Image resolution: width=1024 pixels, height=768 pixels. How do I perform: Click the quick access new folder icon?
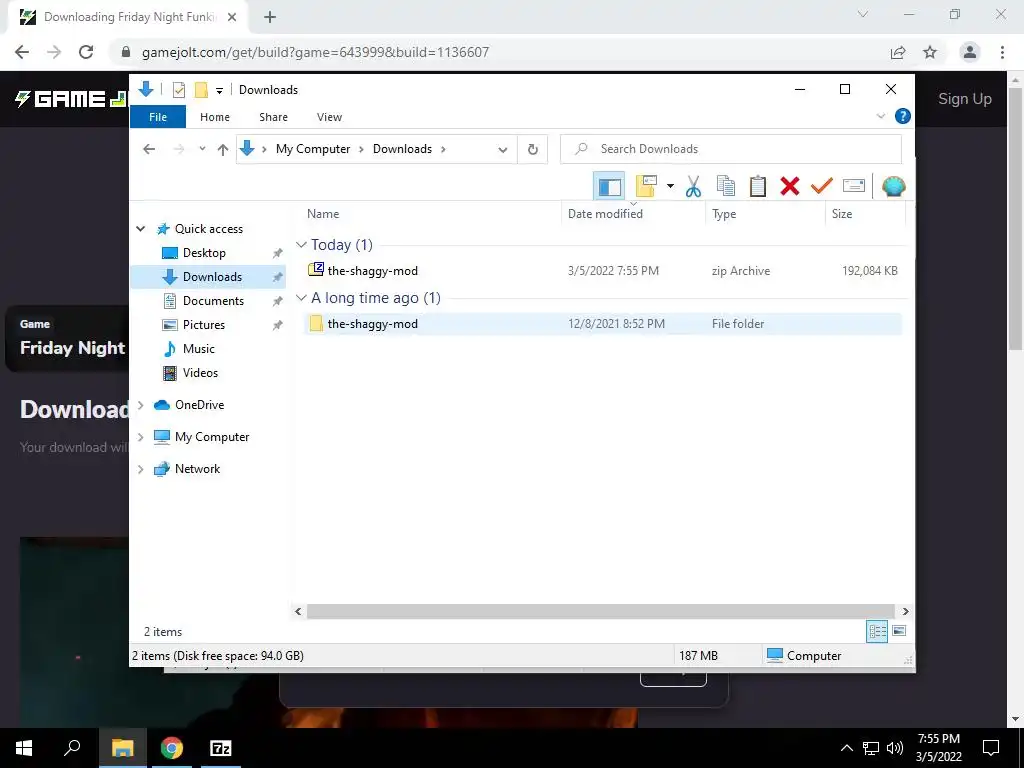coord(201,90)
